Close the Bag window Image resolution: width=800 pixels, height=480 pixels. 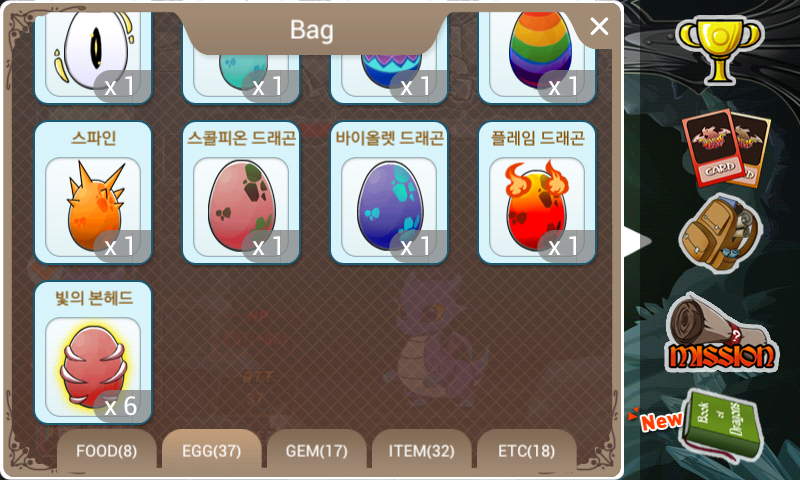tap(599, 27)
